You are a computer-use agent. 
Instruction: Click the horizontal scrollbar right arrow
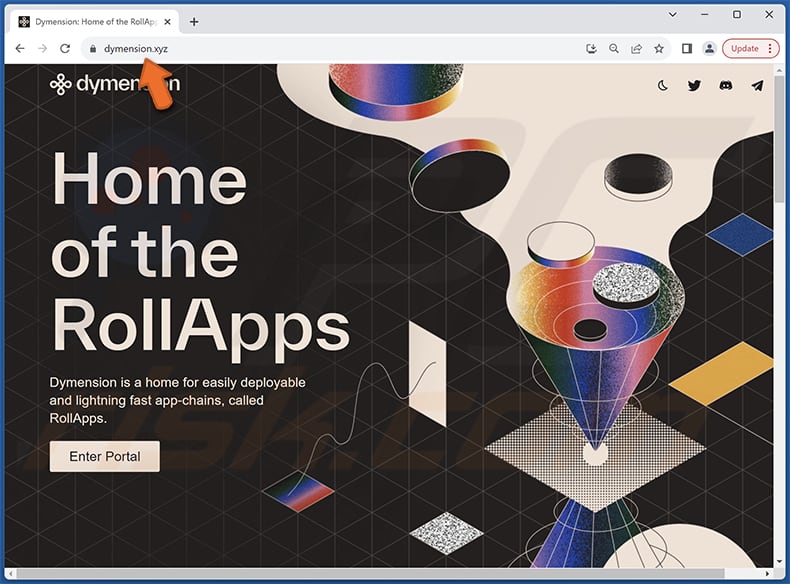click(767, 574)
